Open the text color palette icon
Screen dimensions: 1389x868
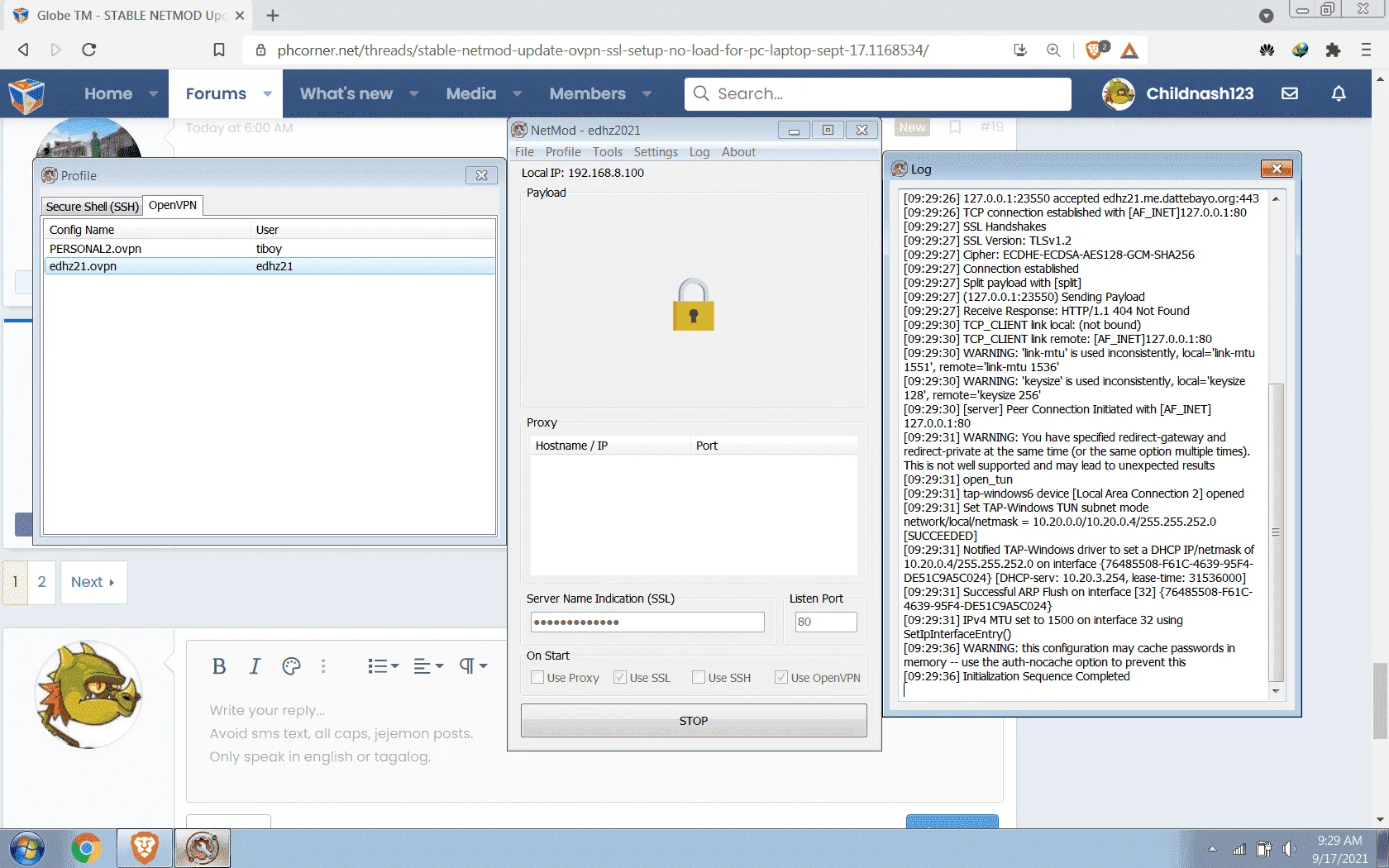click(291, 666)
